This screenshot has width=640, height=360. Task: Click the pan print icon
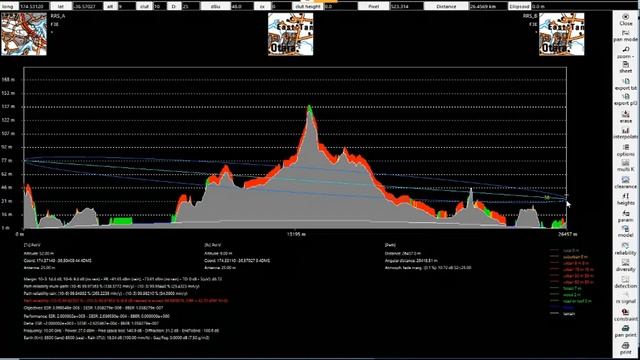pyautogui.click(x=625, y=331)
